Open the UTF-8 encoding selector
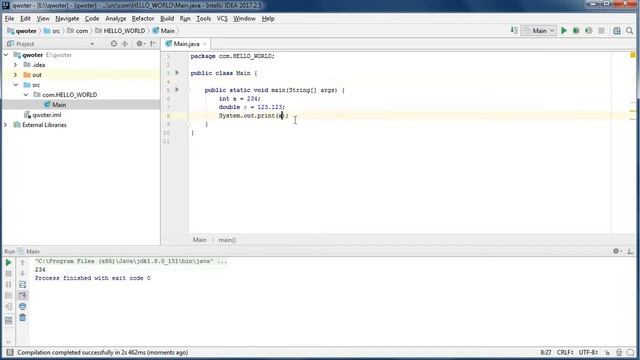The height and width of the screenshot is (360, 640). pyautogui.click(x=588, y=352)
